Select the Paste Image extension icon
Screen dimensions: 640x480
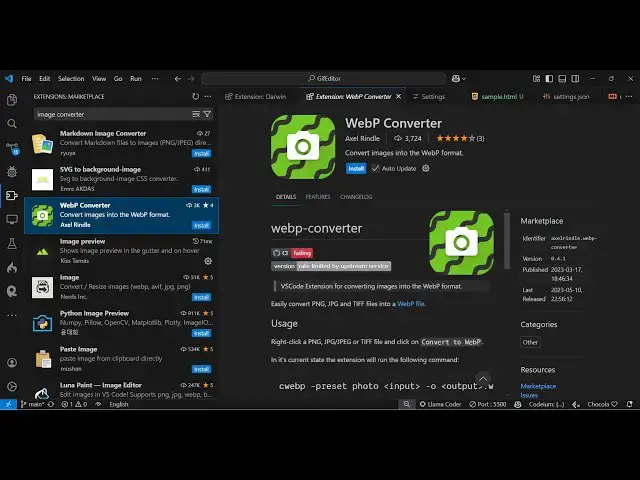42,359
